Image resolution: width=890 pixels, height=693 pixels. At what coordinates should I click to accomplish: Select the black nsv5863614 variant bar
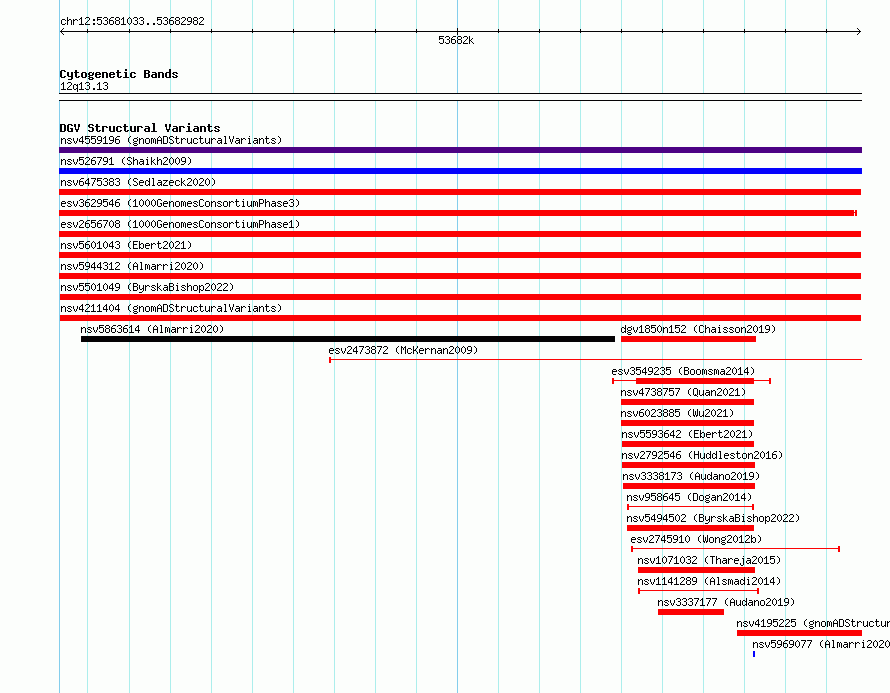(x=348, y=339)
